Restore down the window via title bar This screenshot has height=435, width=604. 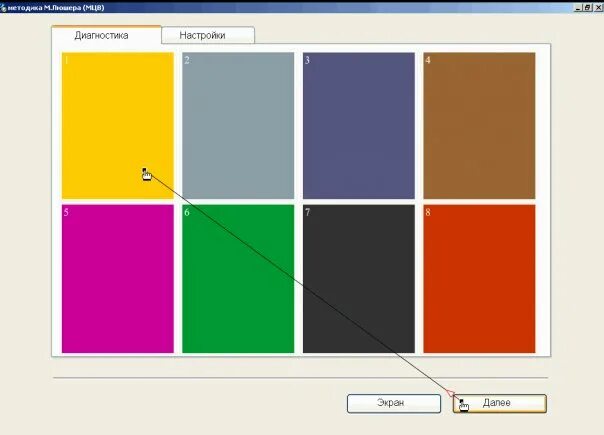click(x=588, y=7)
